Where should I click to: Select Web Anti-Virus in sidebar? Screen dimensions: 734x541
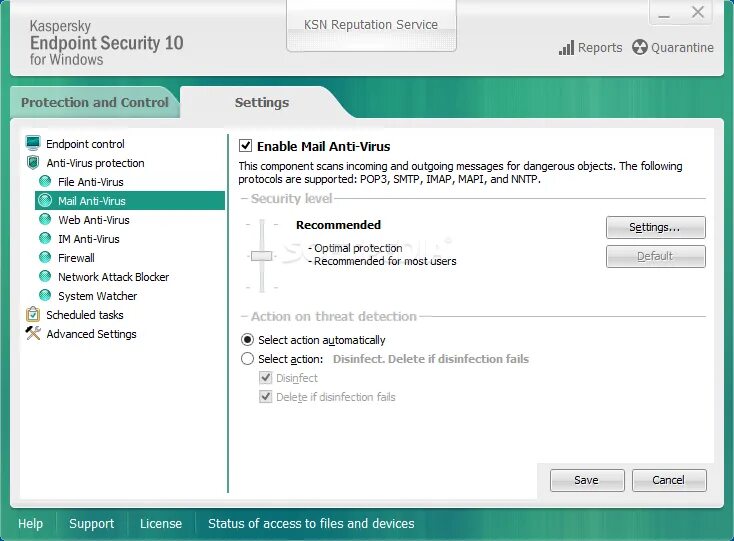[94, 219]
